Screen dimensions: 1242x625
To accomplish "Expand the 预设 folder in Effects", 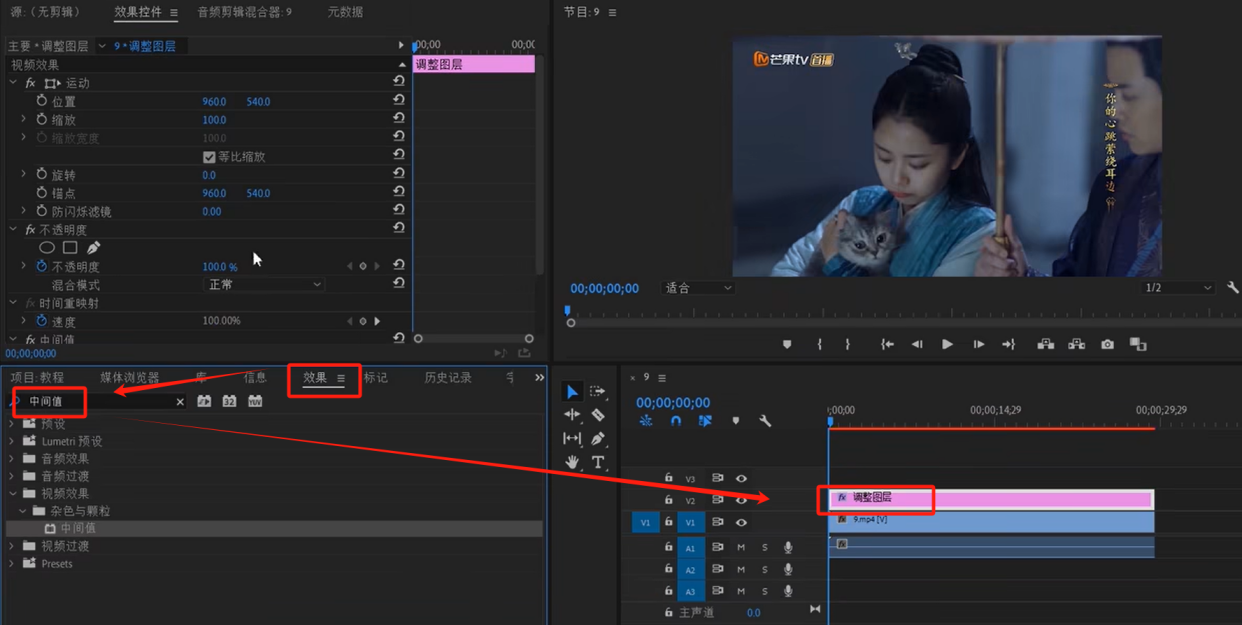I will point(12,424).
